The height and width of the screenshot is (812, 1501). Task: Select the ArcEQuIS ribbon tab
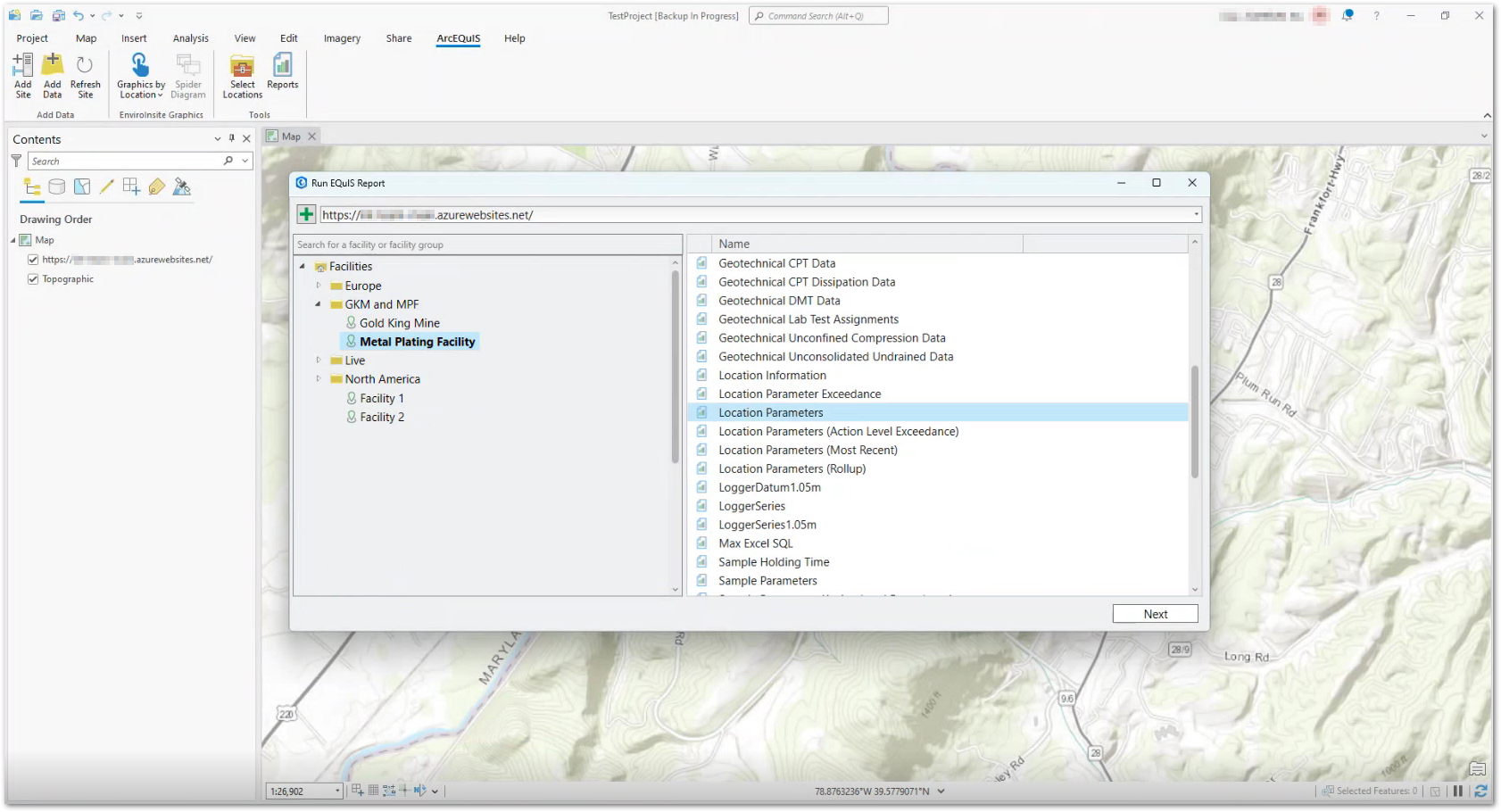click(x=458, y=38)
